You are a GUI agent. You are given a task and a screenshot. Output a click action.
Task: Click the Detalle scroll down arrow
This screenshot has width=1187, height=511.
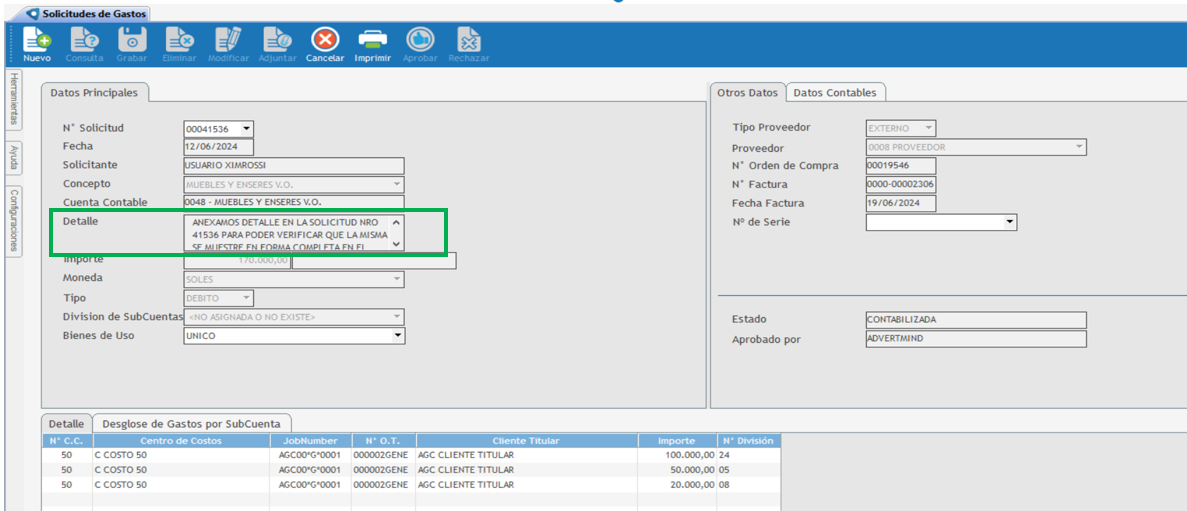point(397,245)
